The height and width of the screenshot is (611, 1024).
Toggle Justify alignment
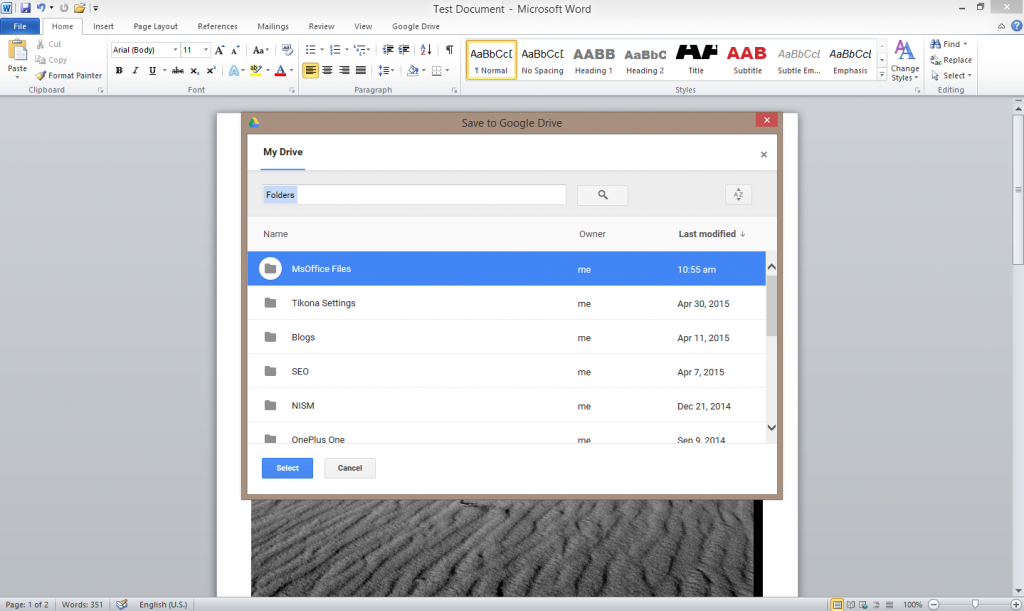point(360,70)
